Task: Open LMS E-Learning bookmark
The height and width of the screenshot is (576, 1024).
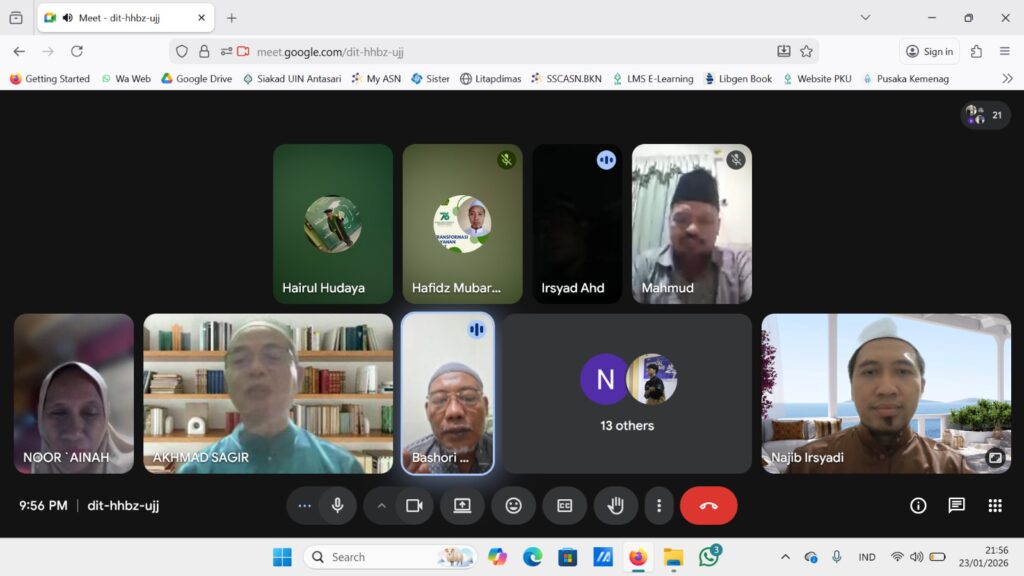Action: pos(653,78)
